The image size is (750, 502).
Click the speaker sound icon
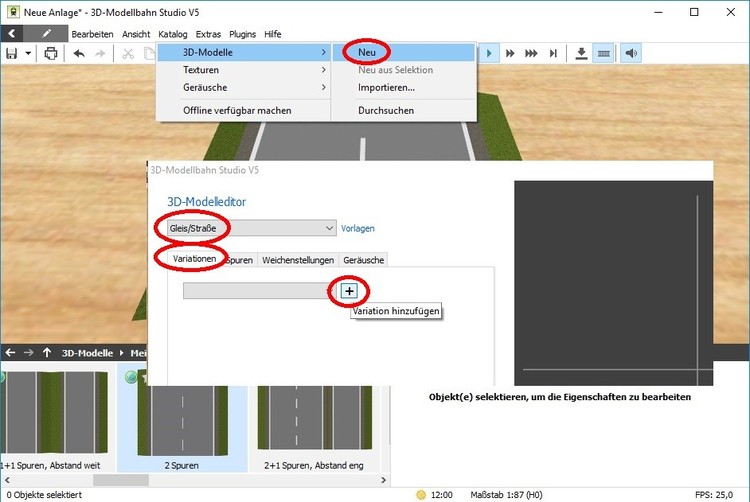pyautogui.click(x=631, y=53)
